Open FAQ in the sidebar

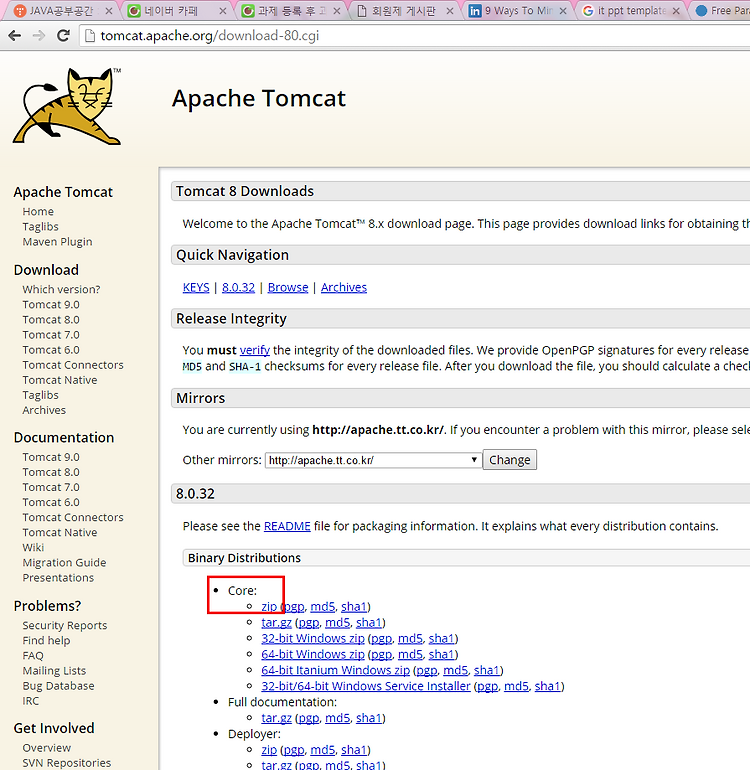point(32,656)
